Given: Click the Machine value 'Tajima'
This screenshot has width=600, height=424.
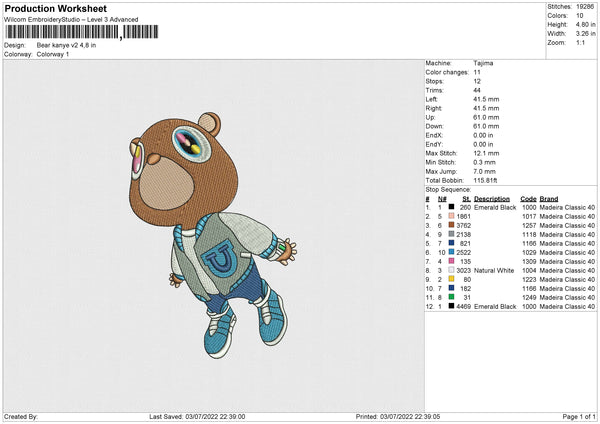Looking at the screenshot, I should (x=483, y=63).
